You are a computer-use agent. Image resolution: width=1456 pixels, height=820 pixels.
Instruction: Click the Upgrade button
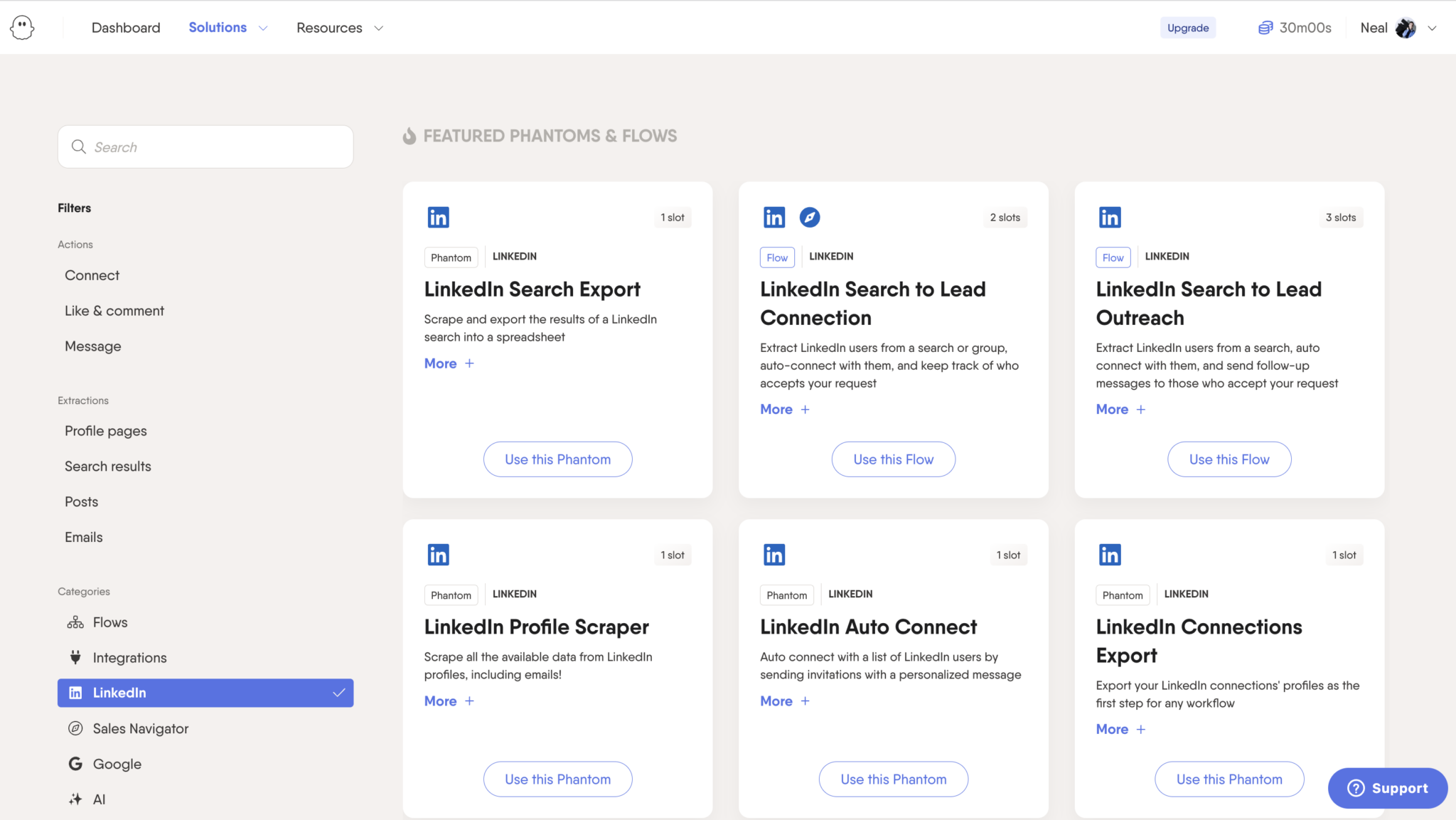1188,28
